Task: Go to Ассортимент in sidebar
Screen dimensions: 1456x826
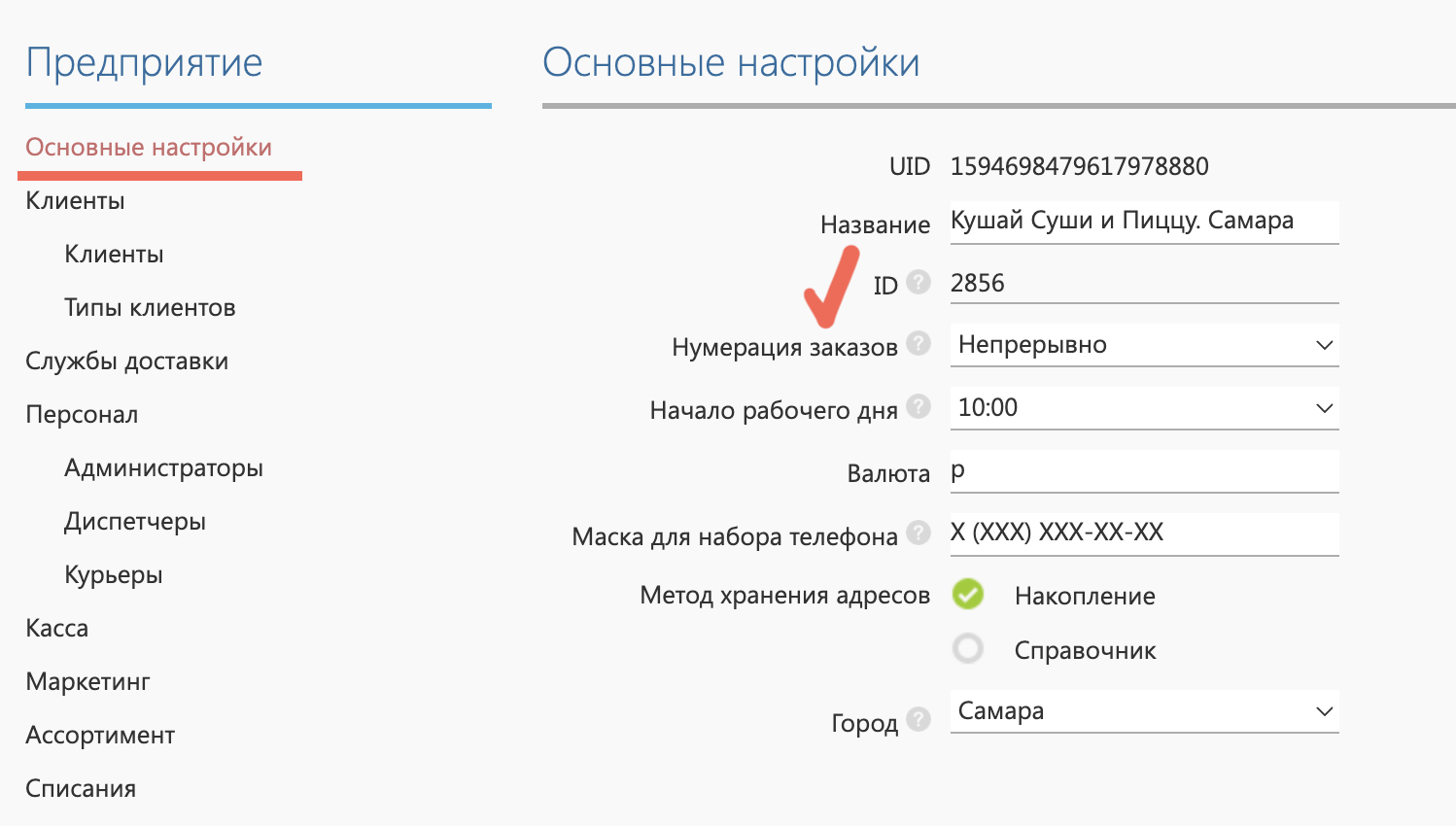Action: coord(100,736)
